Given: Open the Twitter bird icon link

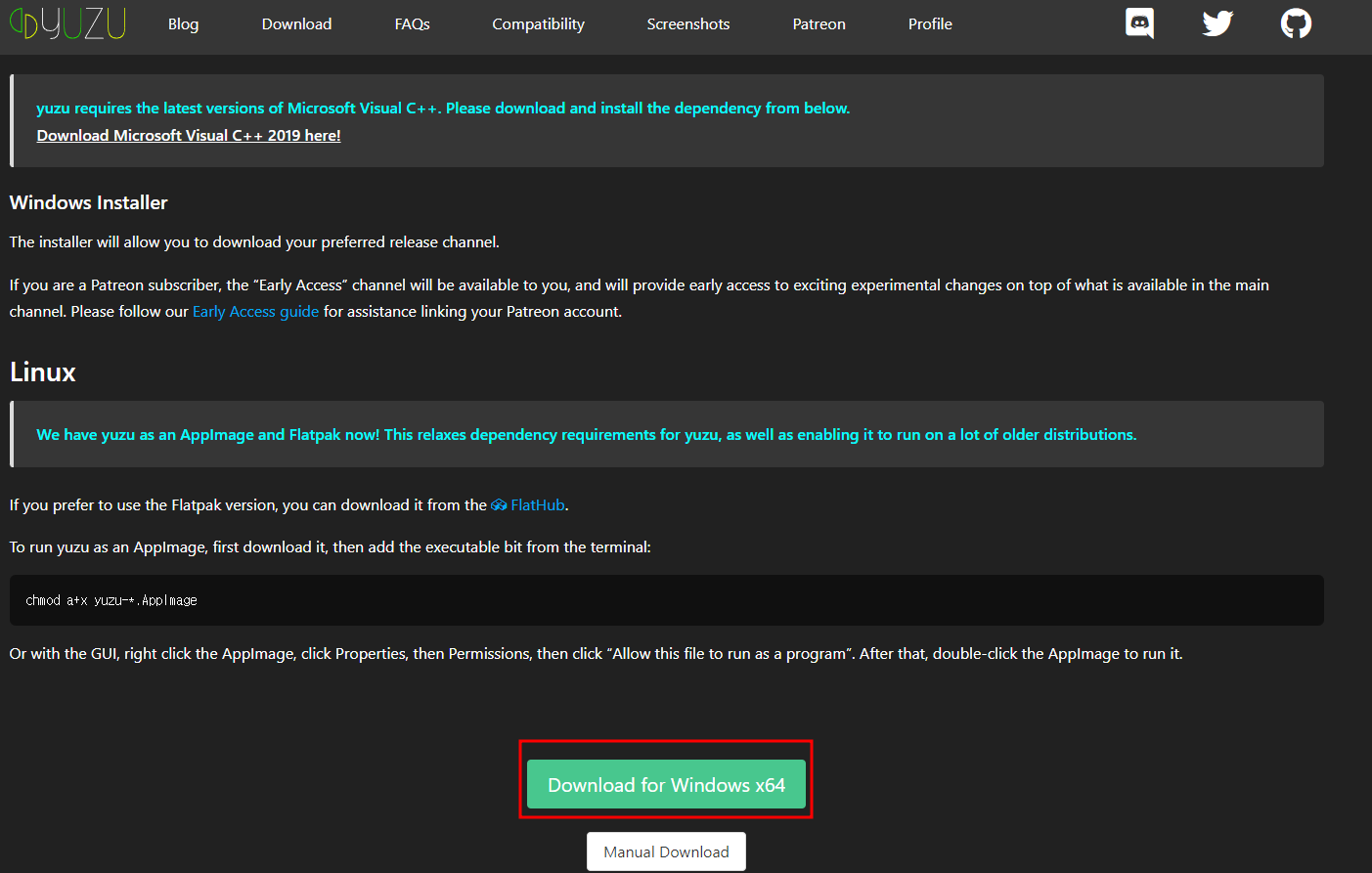Looking at the screenshot, I should click(x=1217, y=23).
